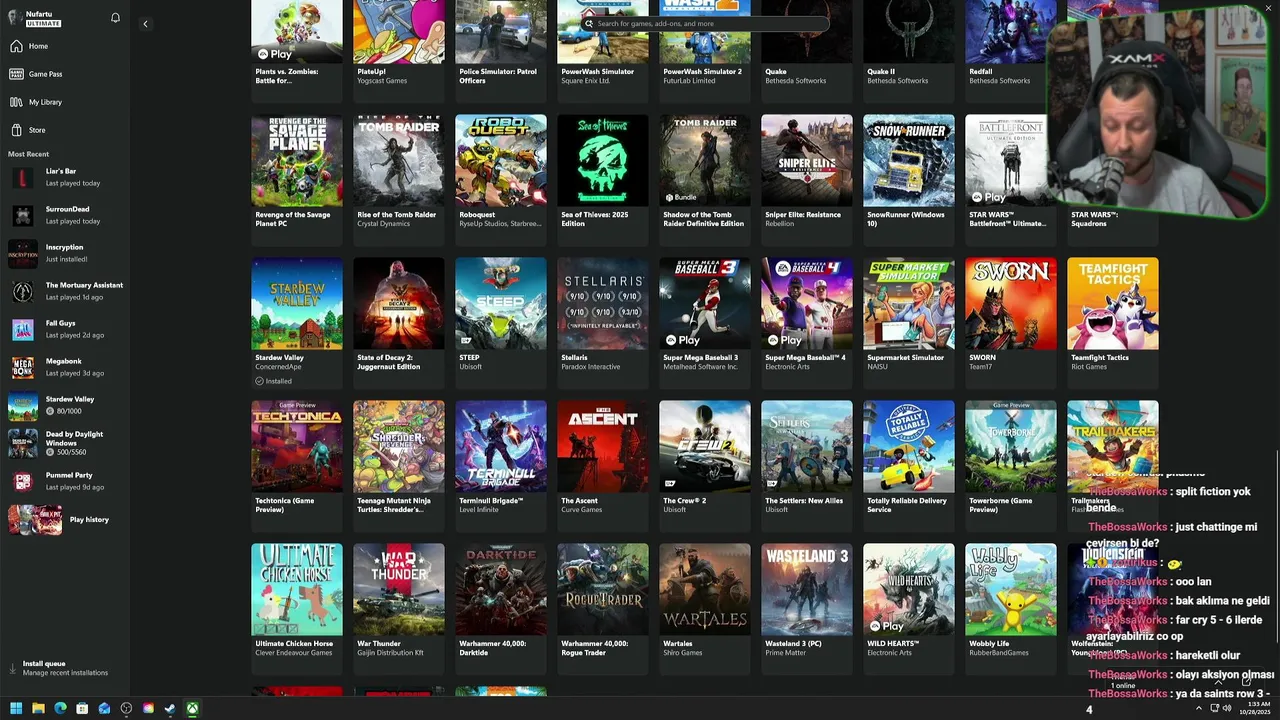
Task: Open Techtonica Game Preview tile
Action: tap(297, 466)
